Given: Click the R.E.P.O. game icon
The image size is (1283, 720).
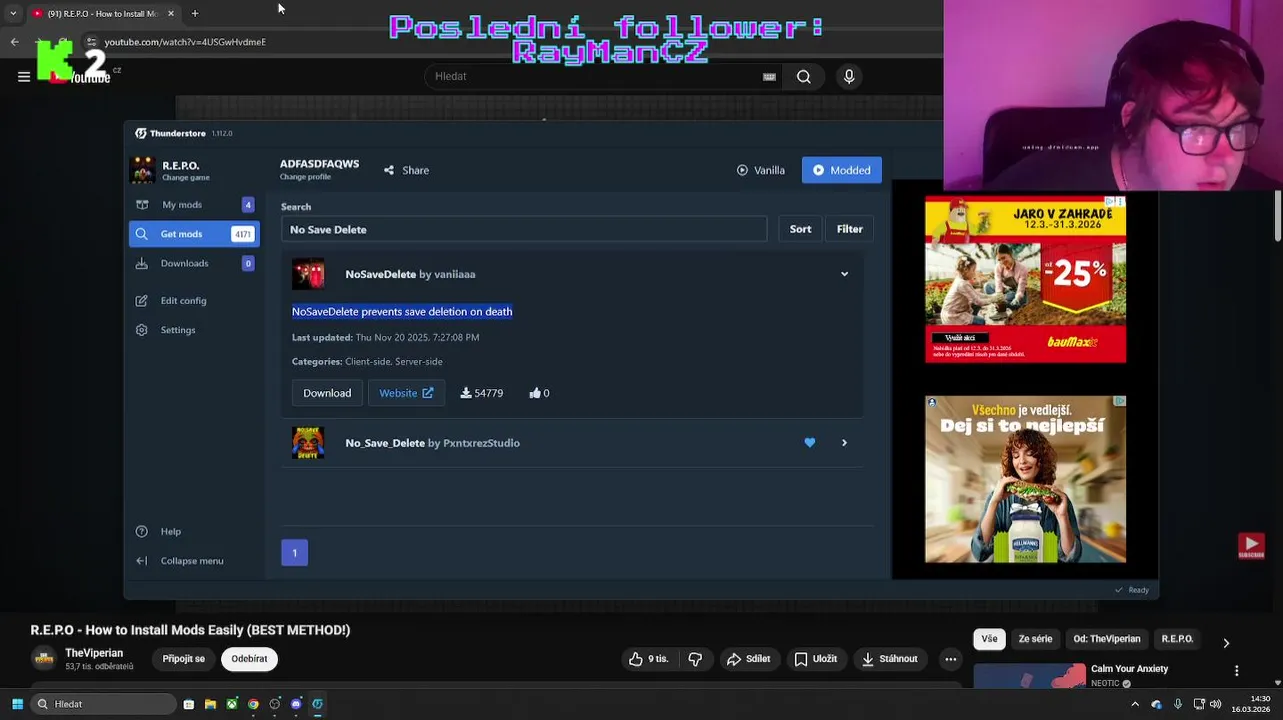Looking at the screenshot, I should pos(142,170).
